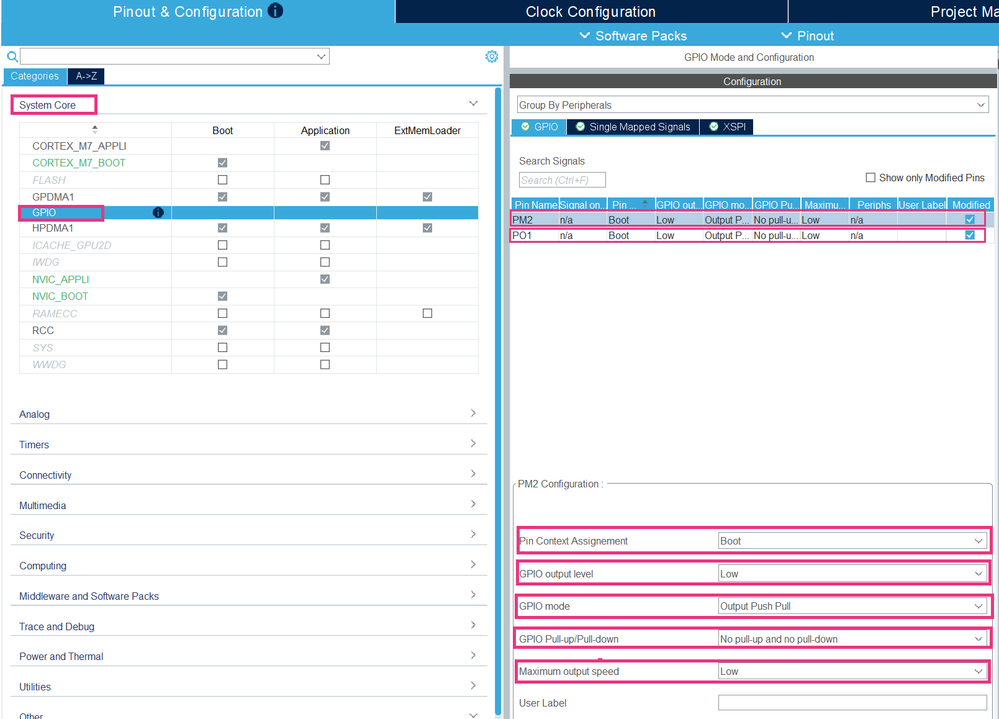
Task: Open the Group By Peripherals dropdown
Action: pos(753,105)
